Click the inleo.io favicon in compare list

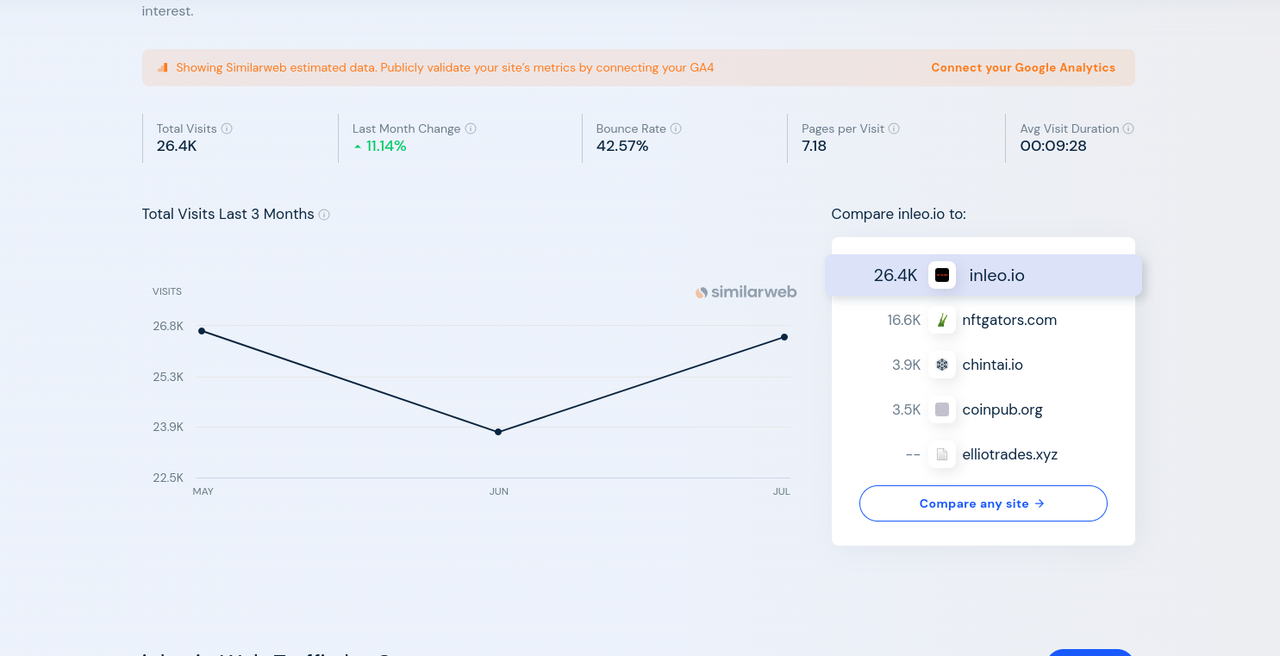pos(942,275)
